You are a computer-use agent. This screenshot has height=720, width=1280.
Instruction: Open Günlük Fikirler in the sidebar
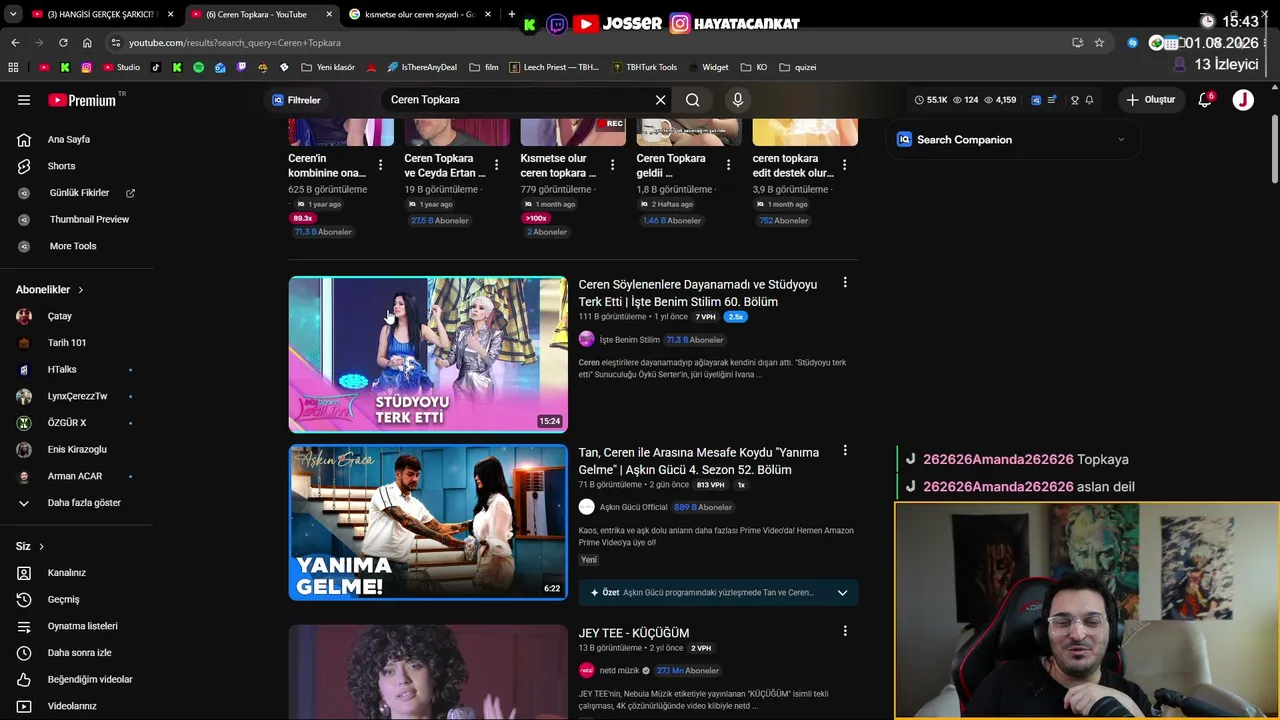tap(77, 193)
